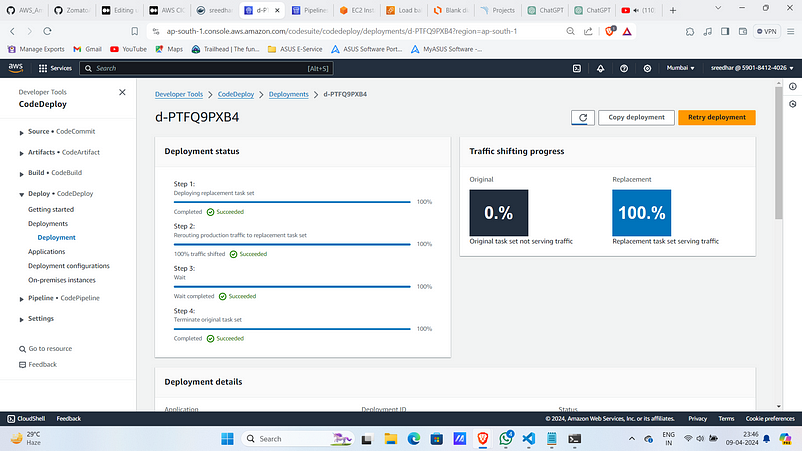Expand Build CodeBuild section
The width and height of the screenshot is (802, 451).
pyautogui.click(x=21, y=174)
